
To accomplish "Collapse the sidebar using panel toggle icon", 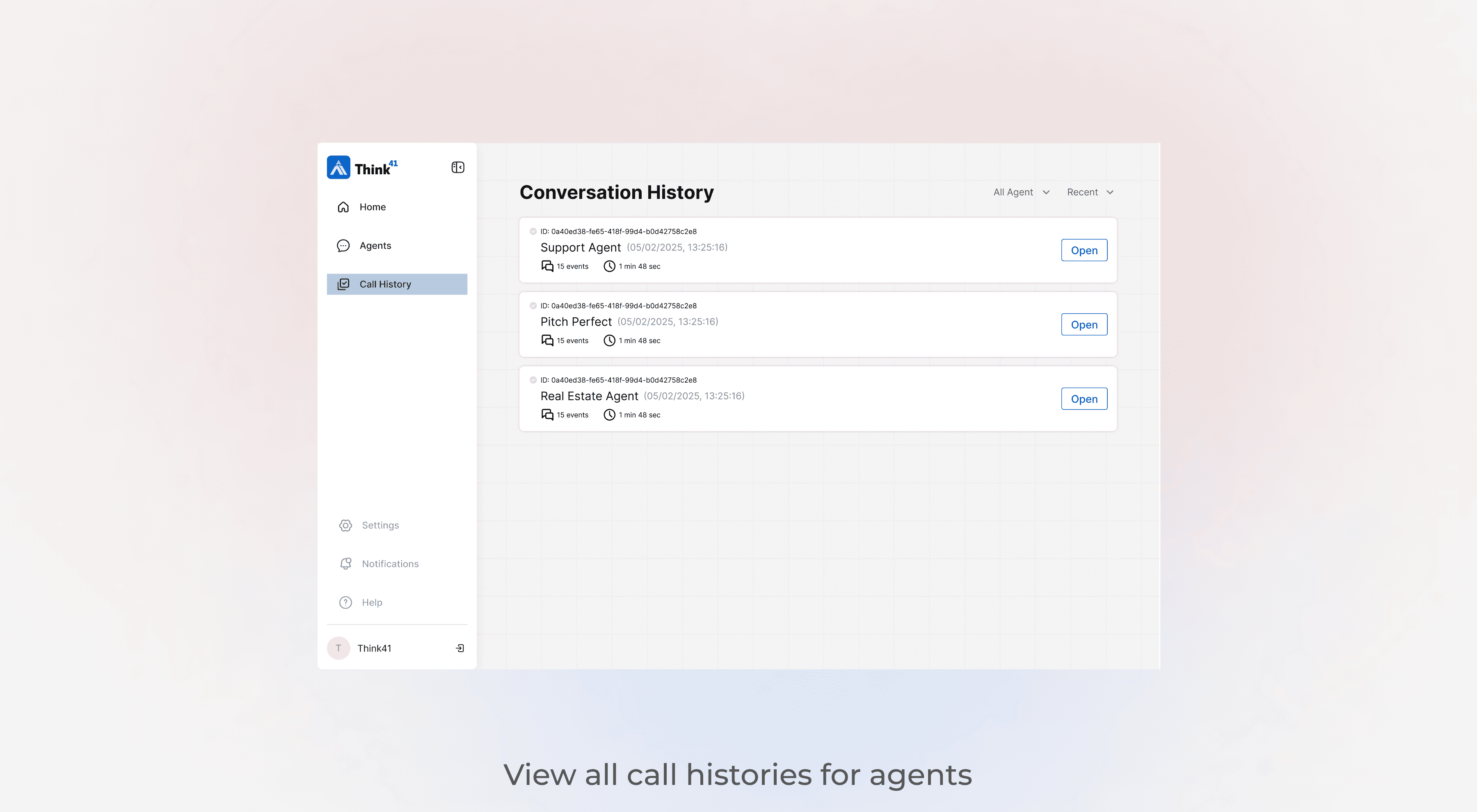I will coord(457,167).
